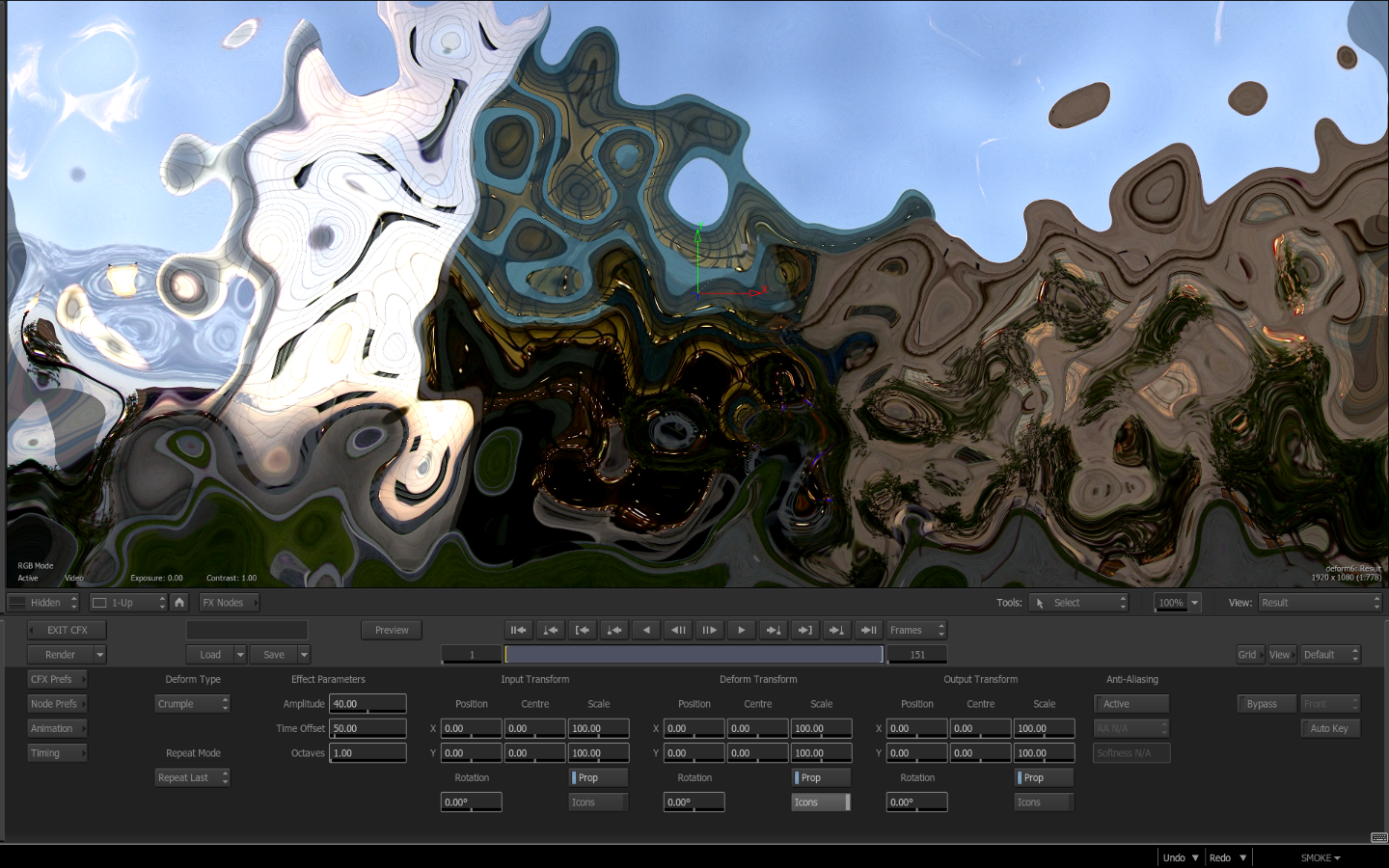The image size is (1389, 868).
Task: Click the timeline scrub bar
Action: [x=693, y=655]
